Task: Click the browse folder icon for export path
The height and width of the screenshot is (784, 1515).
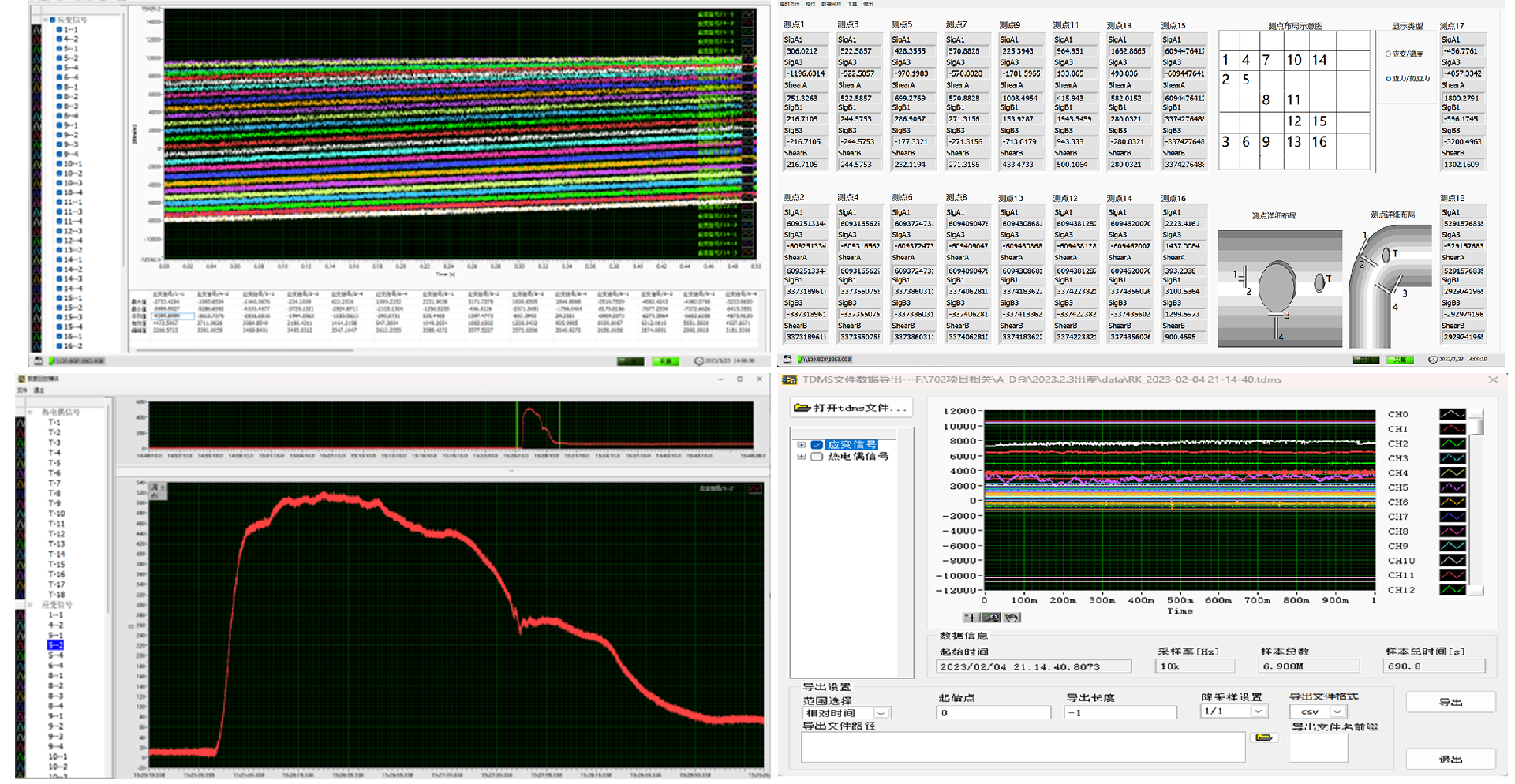Action: (1264, 737)
